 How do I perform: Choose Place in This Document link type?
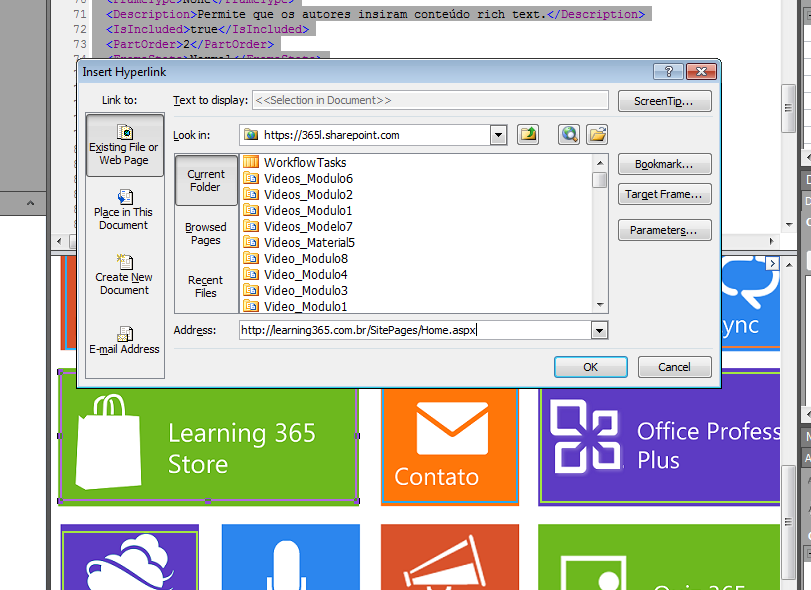[124, 211]
